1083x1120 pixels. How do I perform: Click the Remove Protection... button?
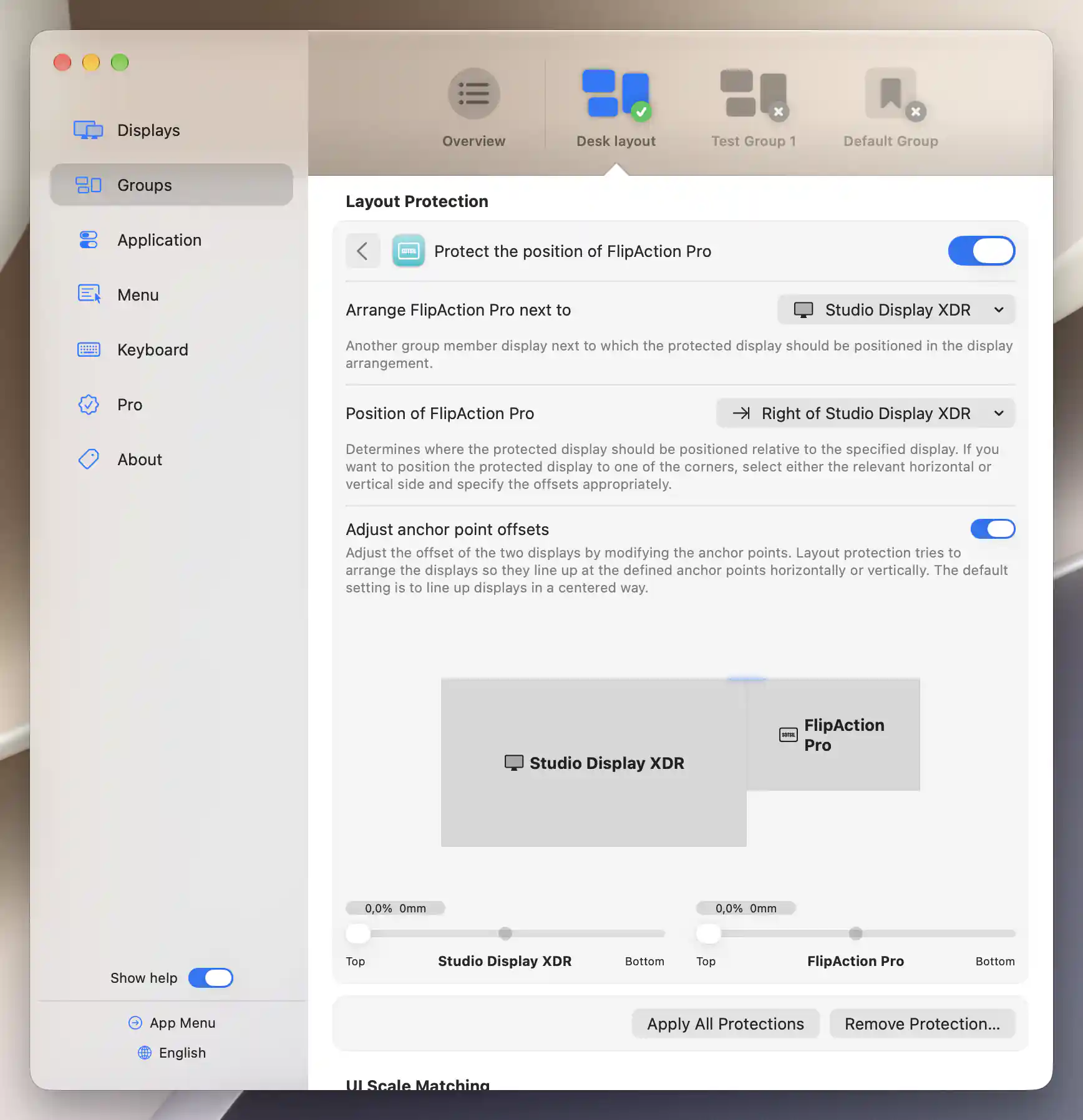pyautogui.click(x=921, y=1023)
